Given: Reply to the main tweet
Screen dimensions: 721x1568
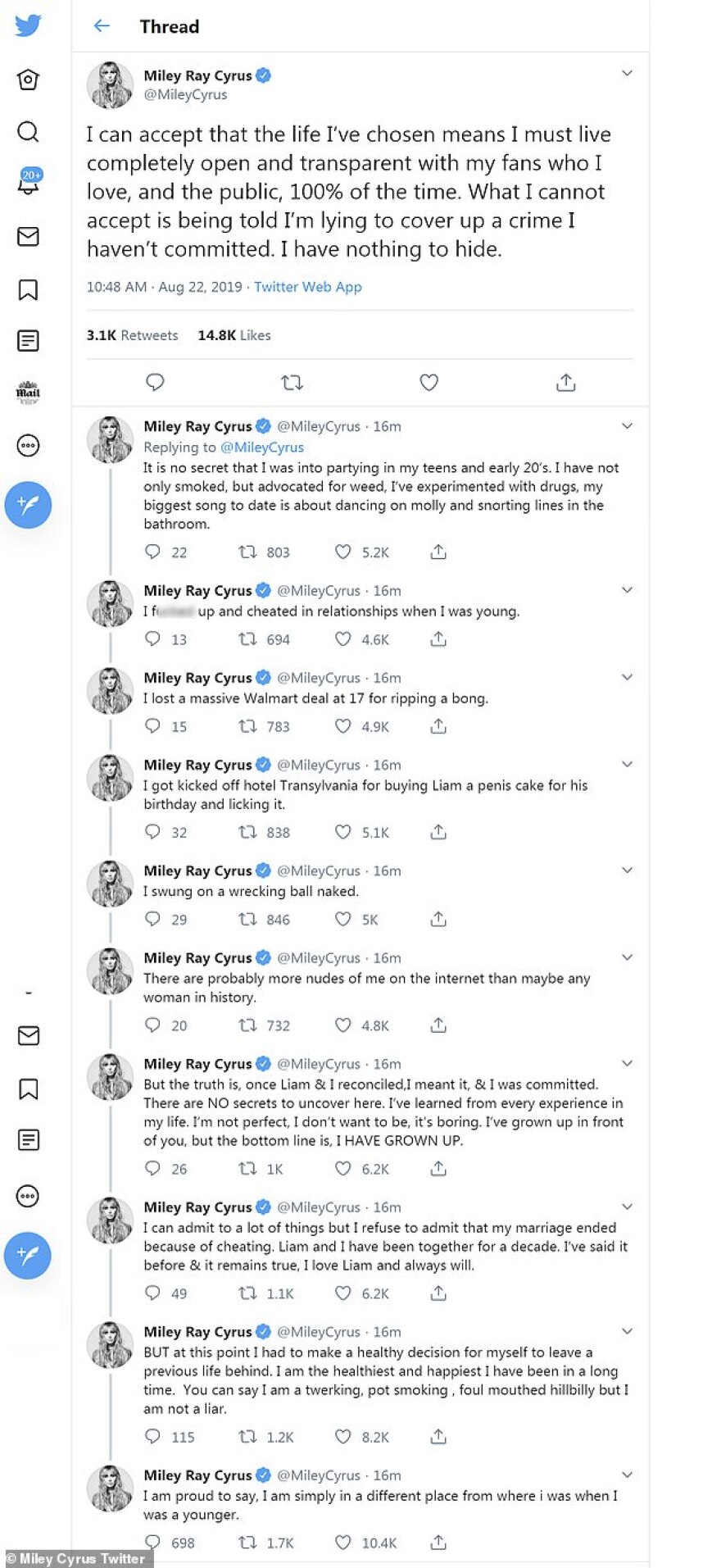Looking at the screenshot, I should [x=155, y=383].
